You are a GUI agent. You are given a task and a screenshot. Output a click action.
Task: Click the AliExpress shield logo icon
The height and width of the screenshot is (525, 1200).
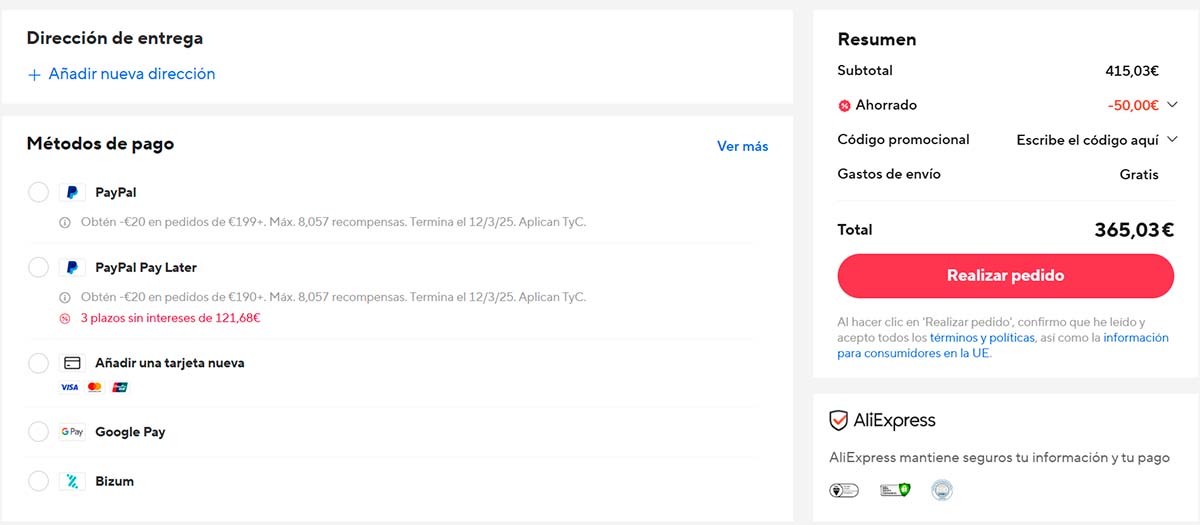(839, 420)
